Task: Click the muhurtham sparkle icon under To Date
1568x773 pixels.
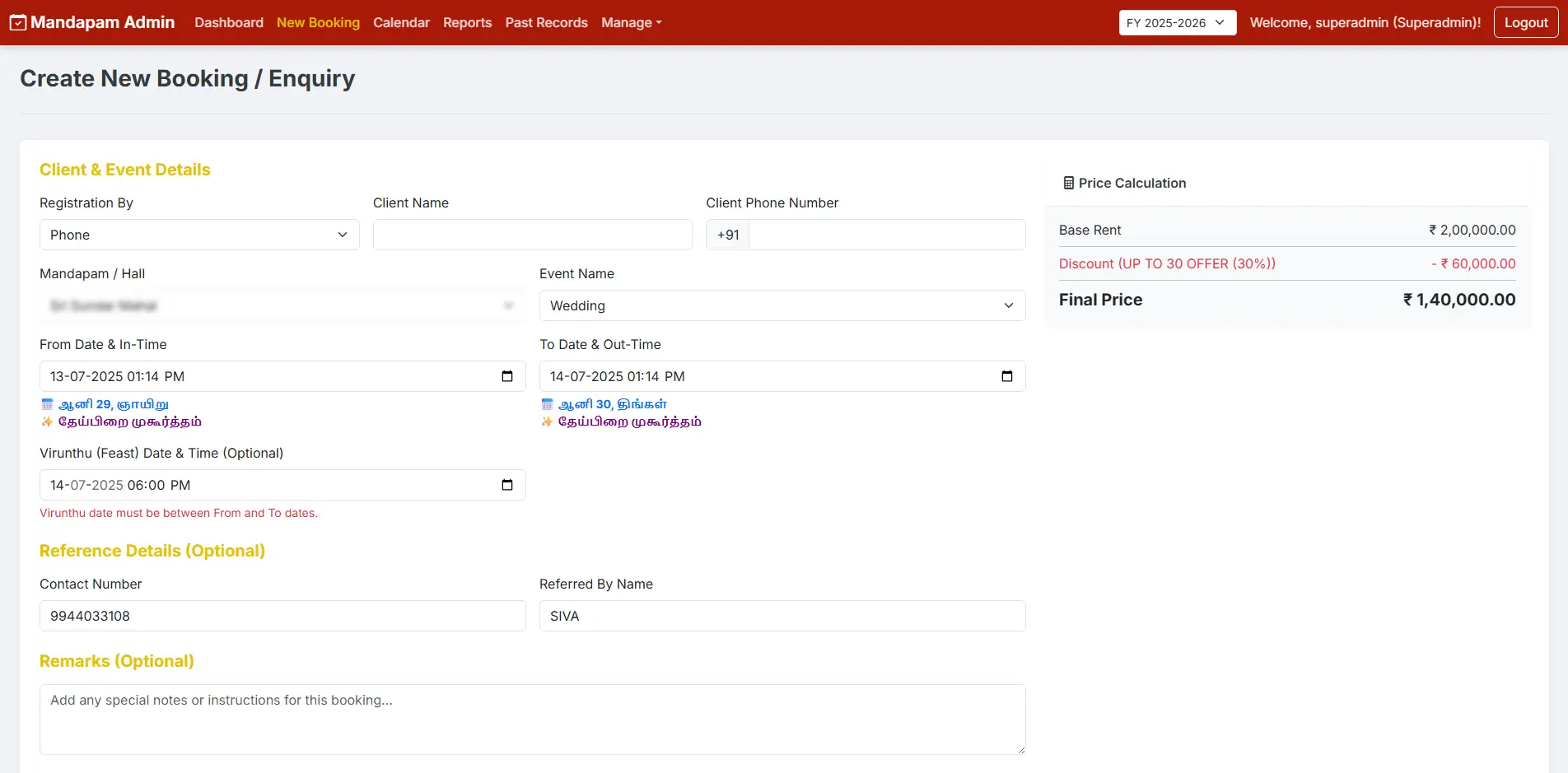Action: coord(547,421)
